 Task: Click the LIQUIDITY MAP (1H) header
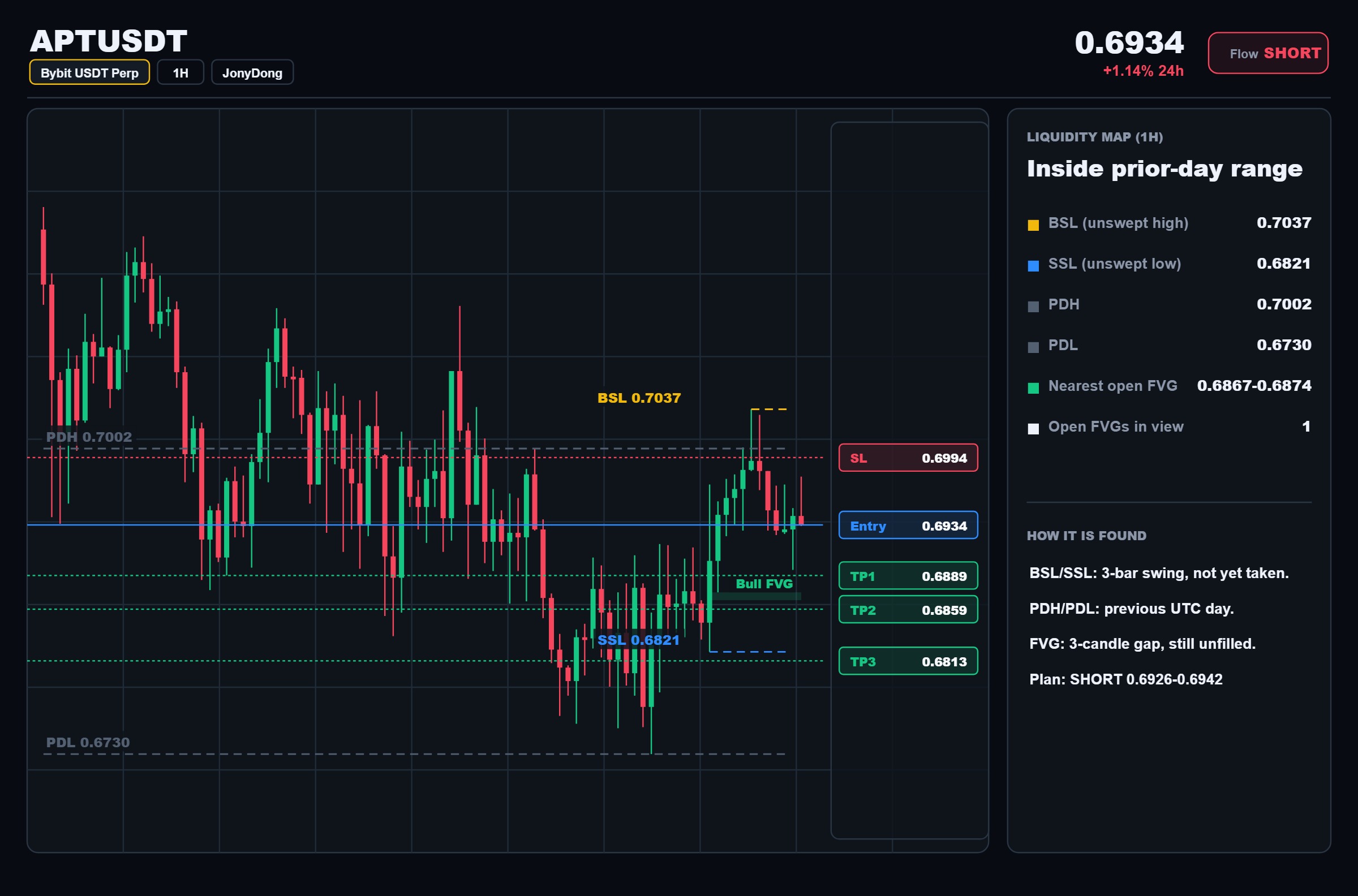coord(1094,137)
